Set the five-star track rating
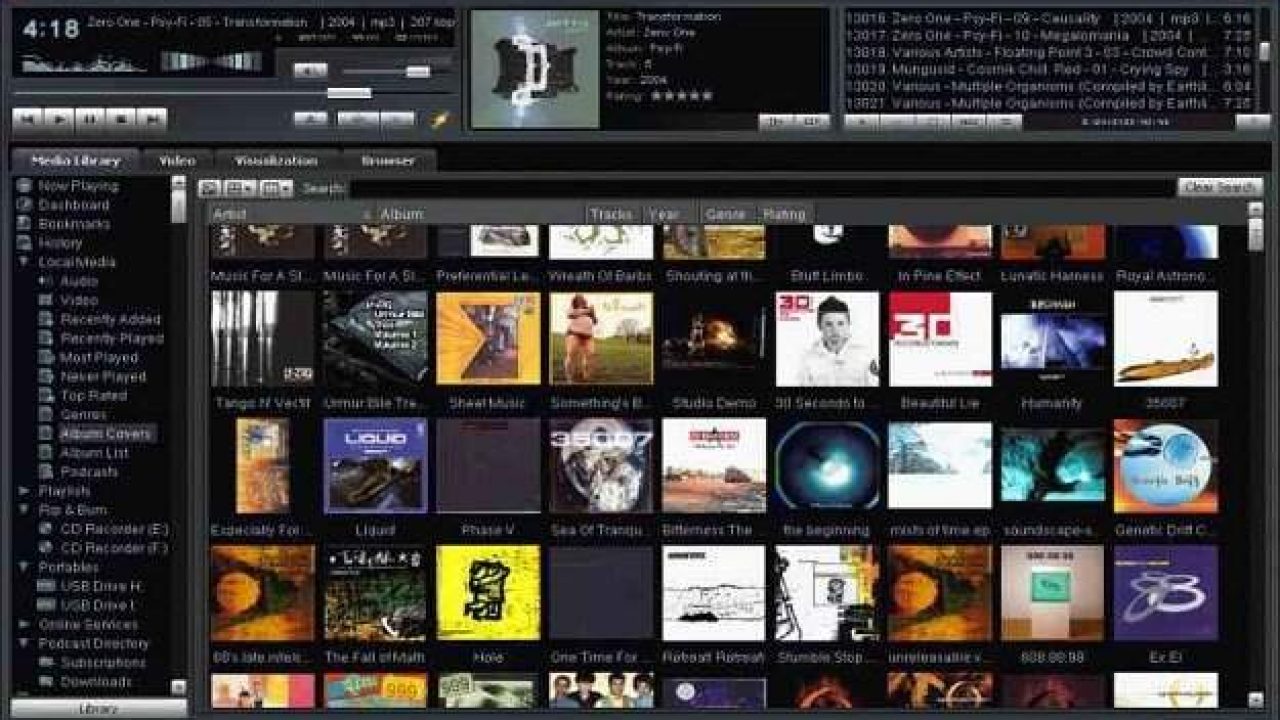Viewport: 1280px width, 720px height. [682, 96]
